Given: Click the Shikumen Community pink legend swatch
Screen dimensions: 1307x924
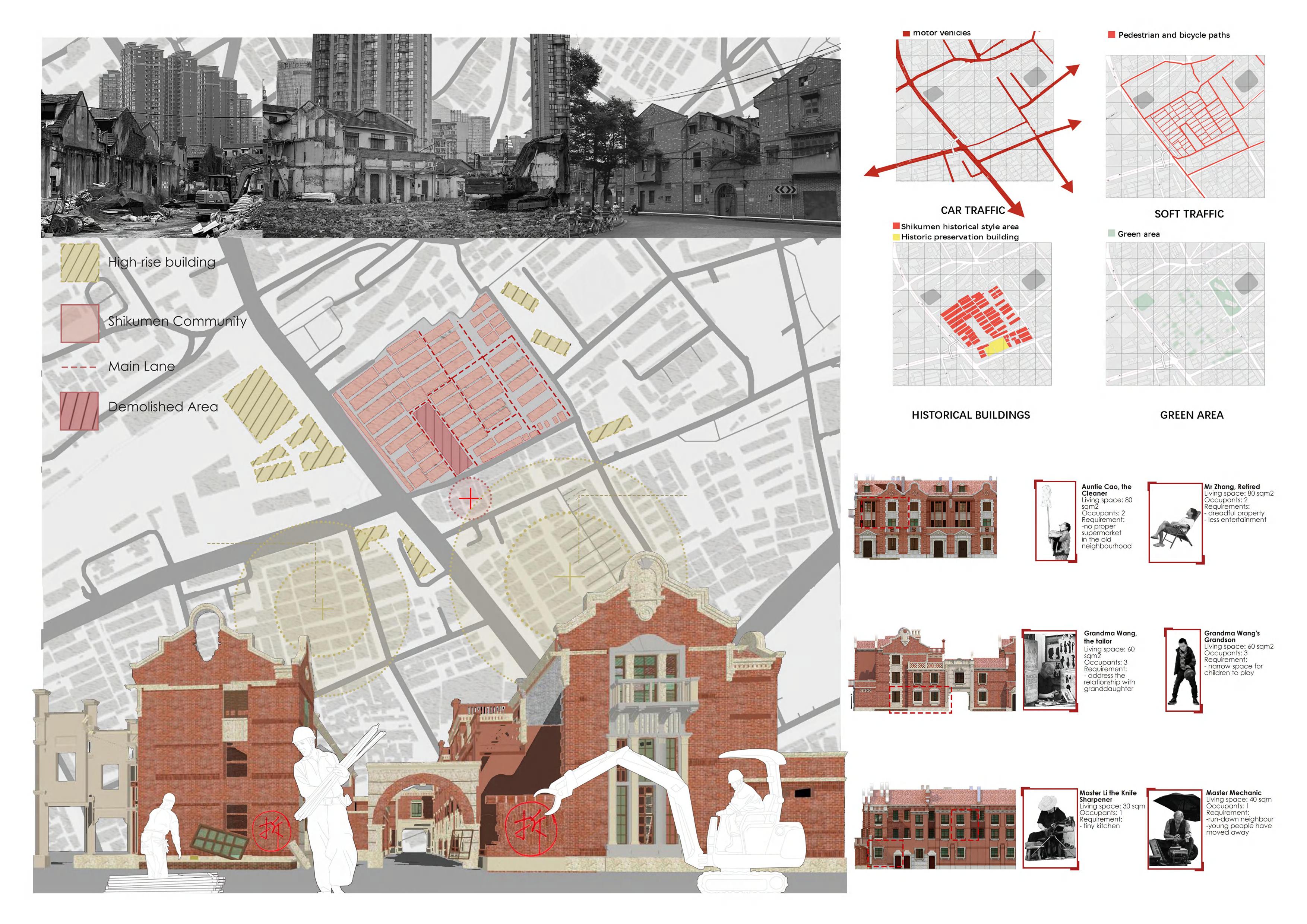Looking at the screenshot, I should (x=80, y=323).
